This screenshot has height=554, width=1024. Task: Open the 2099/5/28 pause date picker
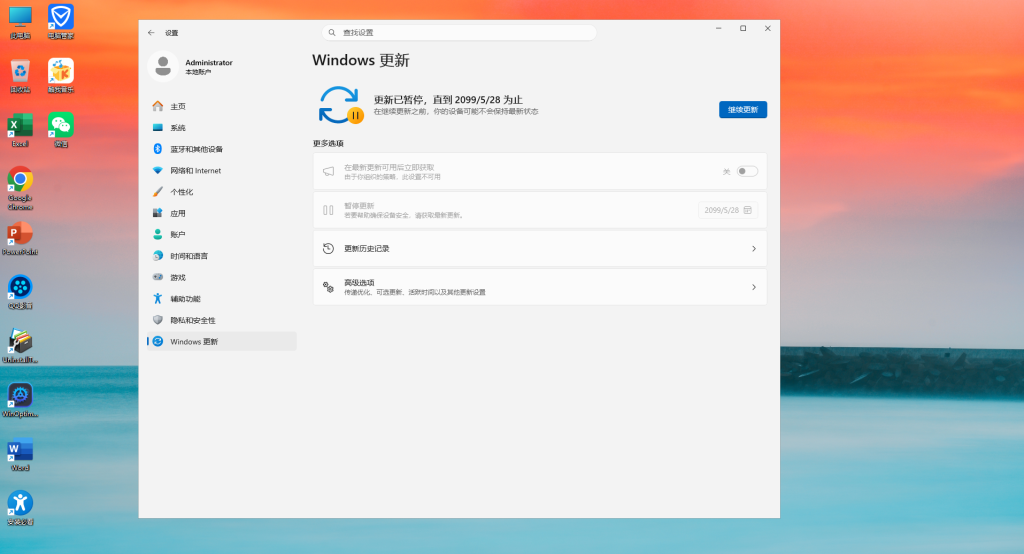pyautogui.click(x=728, y=210)
